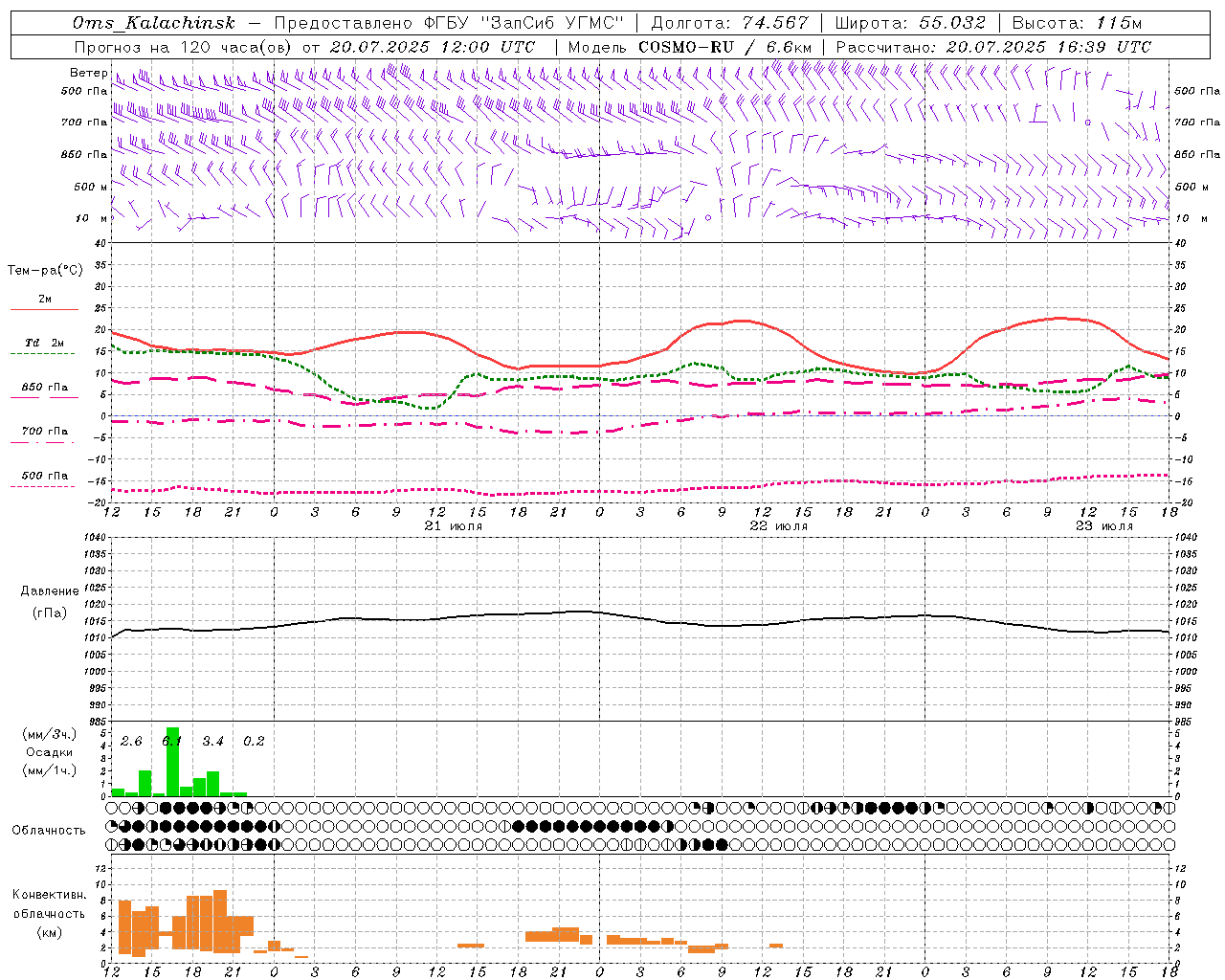
Task: Click the Рассчитано: 20.07.2025 16:39 UTC text
Action: [x=993, y=47]
